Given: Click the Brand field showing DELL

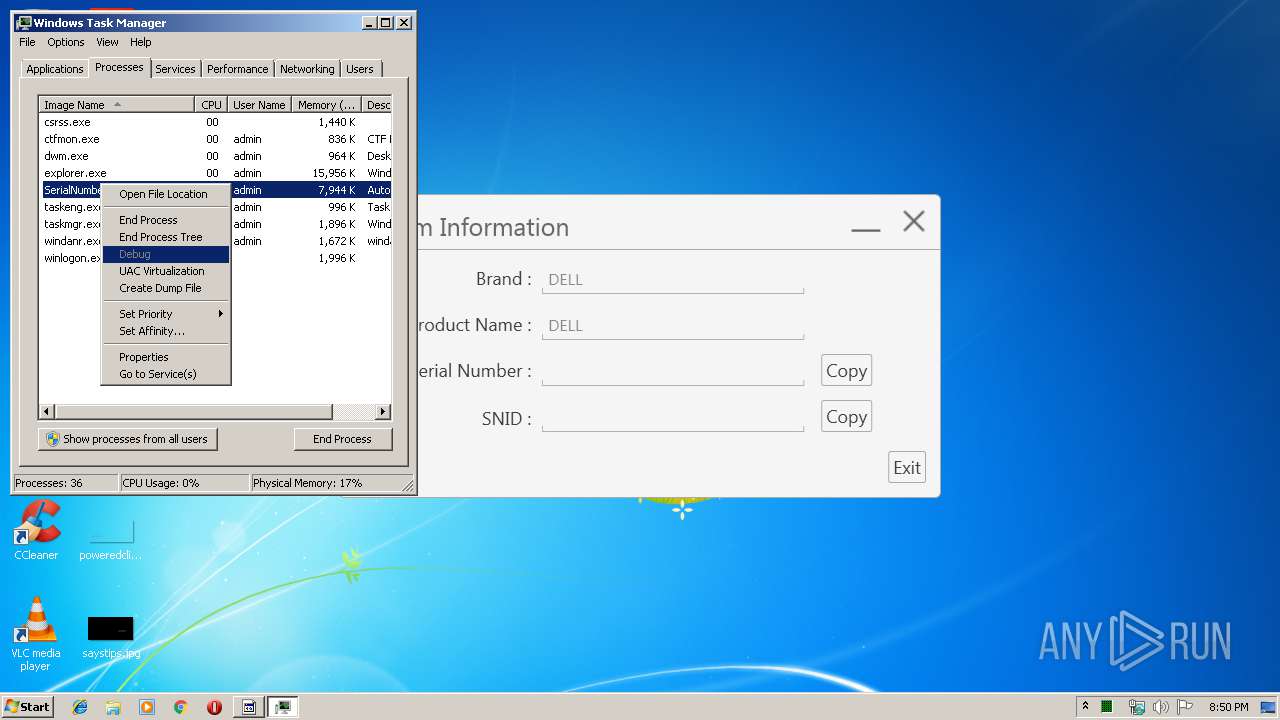Looking at the screenshot, I should click(x=673, y=280).
